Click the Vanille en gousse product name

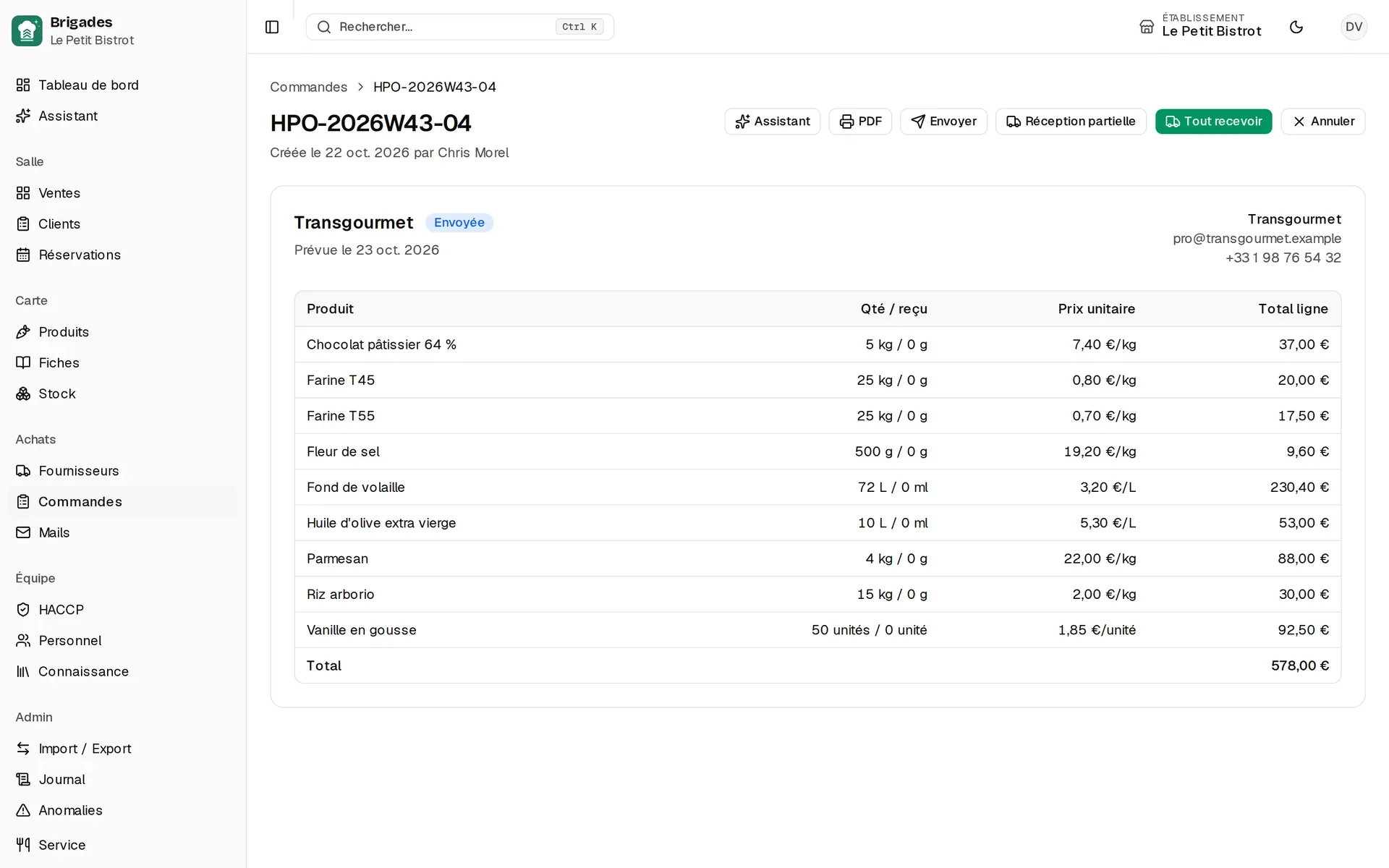pyautogui.click(x=361, y=630)
